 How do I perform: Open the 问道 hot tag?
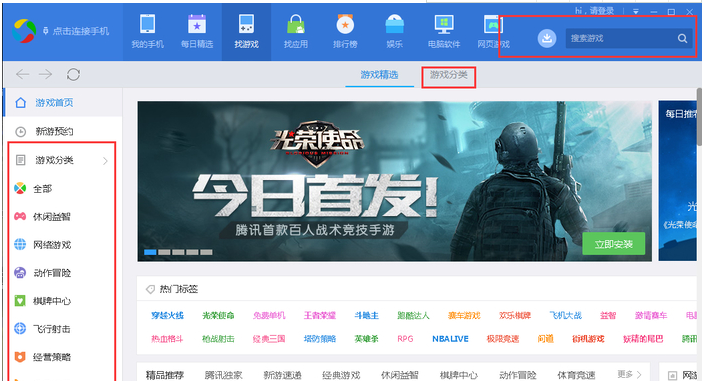click(x=546, y=339)
